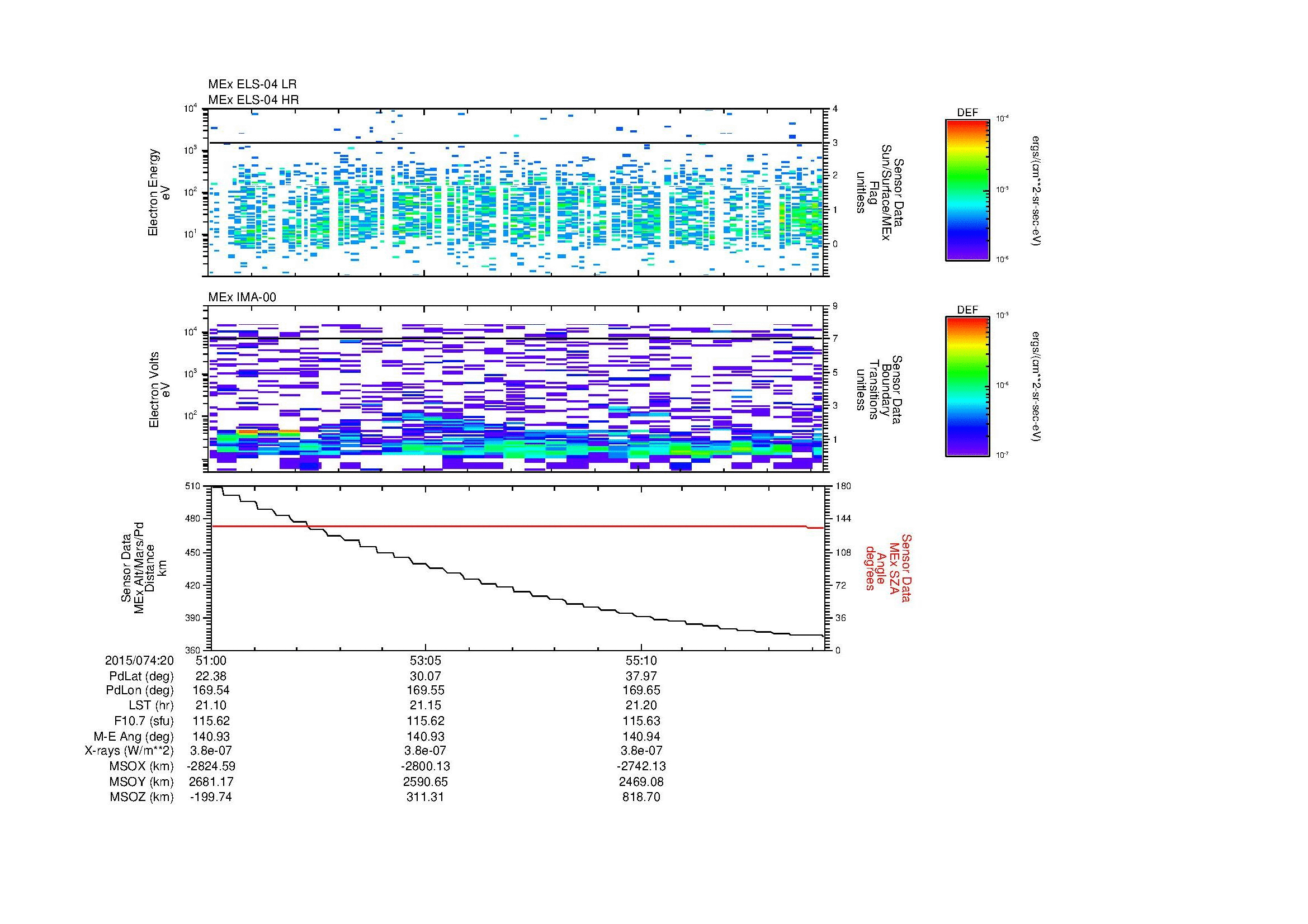Viewport: 1308px width, 924px height.
Task: Click the MSOY value 2469.08
Action: point(641,781)
